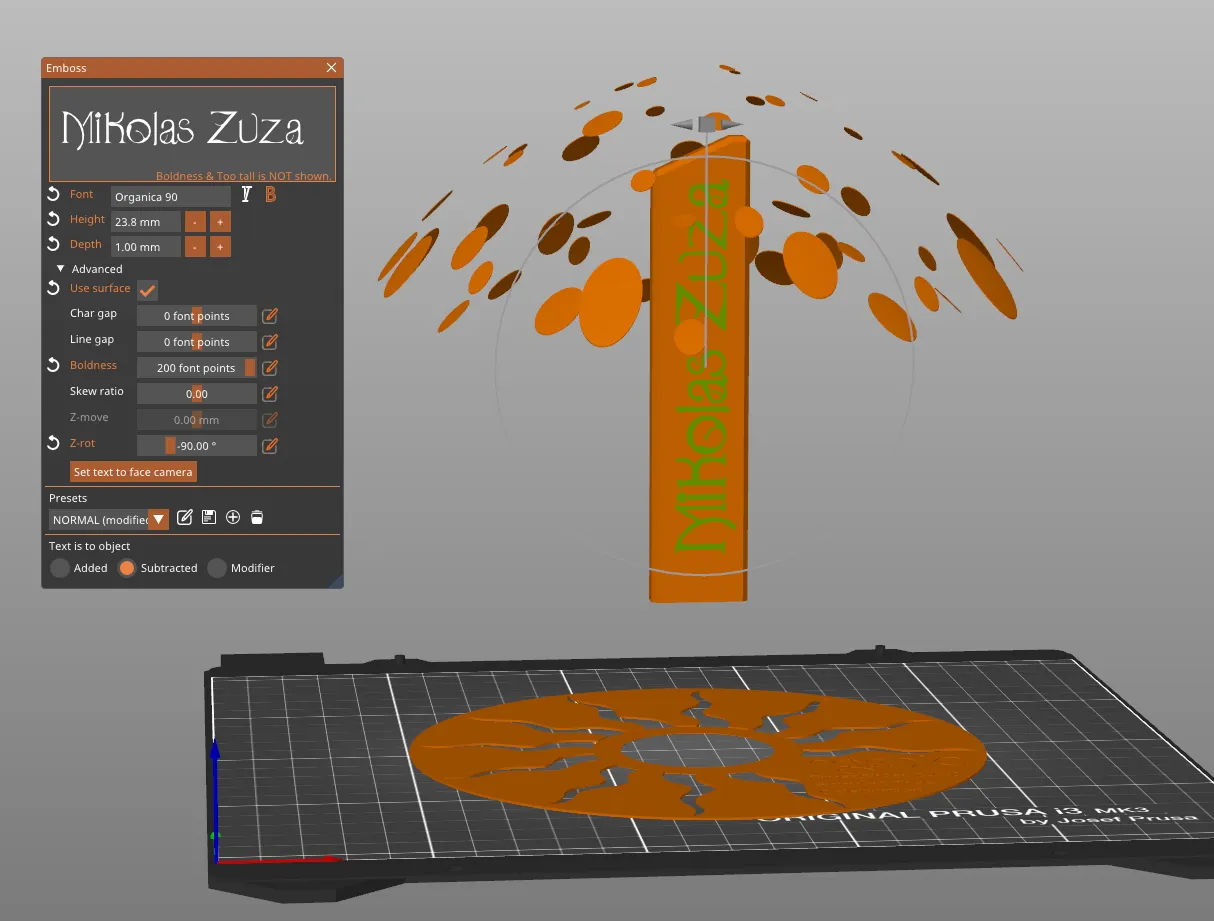Viewport: 1214px width, 921px height.
Task: Decrease Depth with the minus button
Action: (195, 247)
